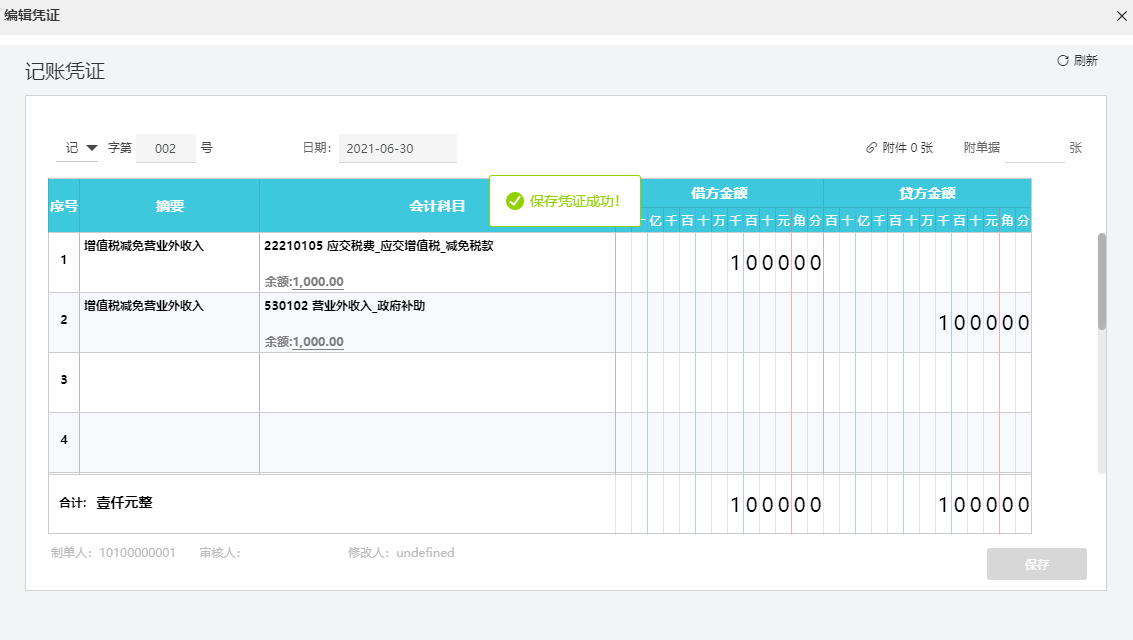Click balance link 1,000.00 in row 2
The width and height of the screenshot is (1133, 640).
(x=317, y=342)
